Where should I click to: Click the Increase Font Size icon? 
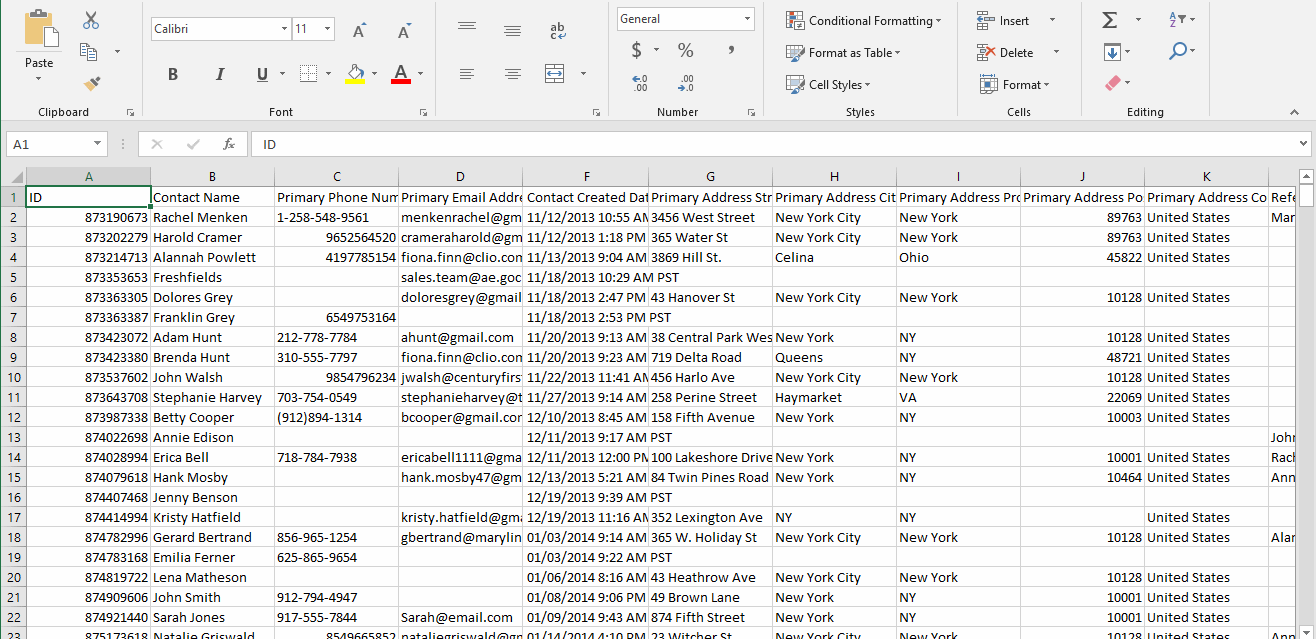(x=359, y=31)
